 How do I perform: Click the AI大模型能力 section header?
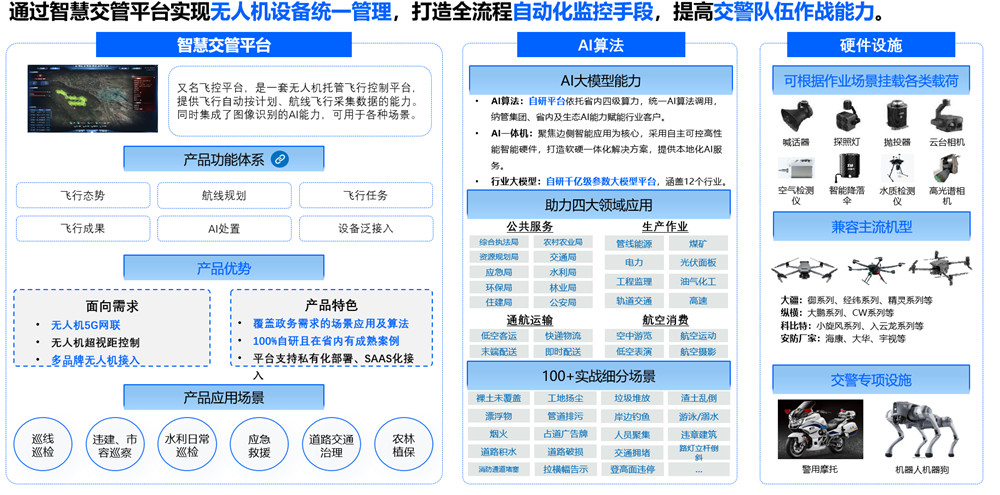(x=601, y=80)
